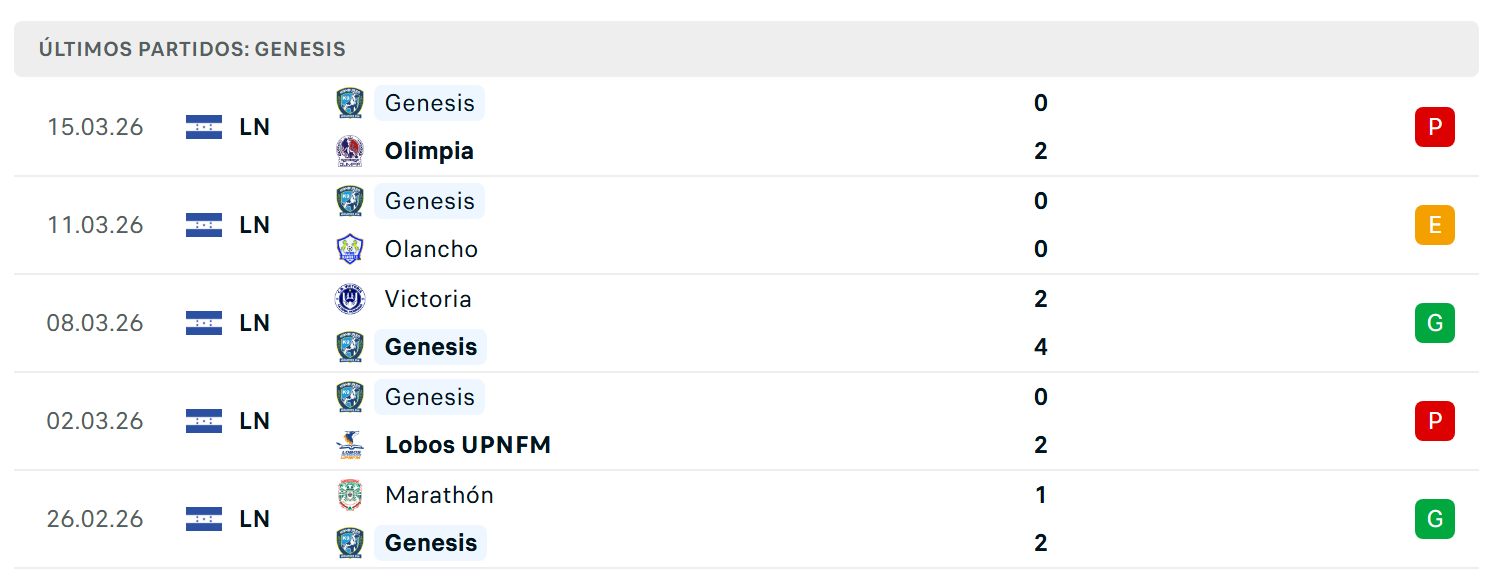This screenshot has width=1498, height=584.
Task: Click Genesis crest in the 15.03.26 match
Action: [350, 103]
